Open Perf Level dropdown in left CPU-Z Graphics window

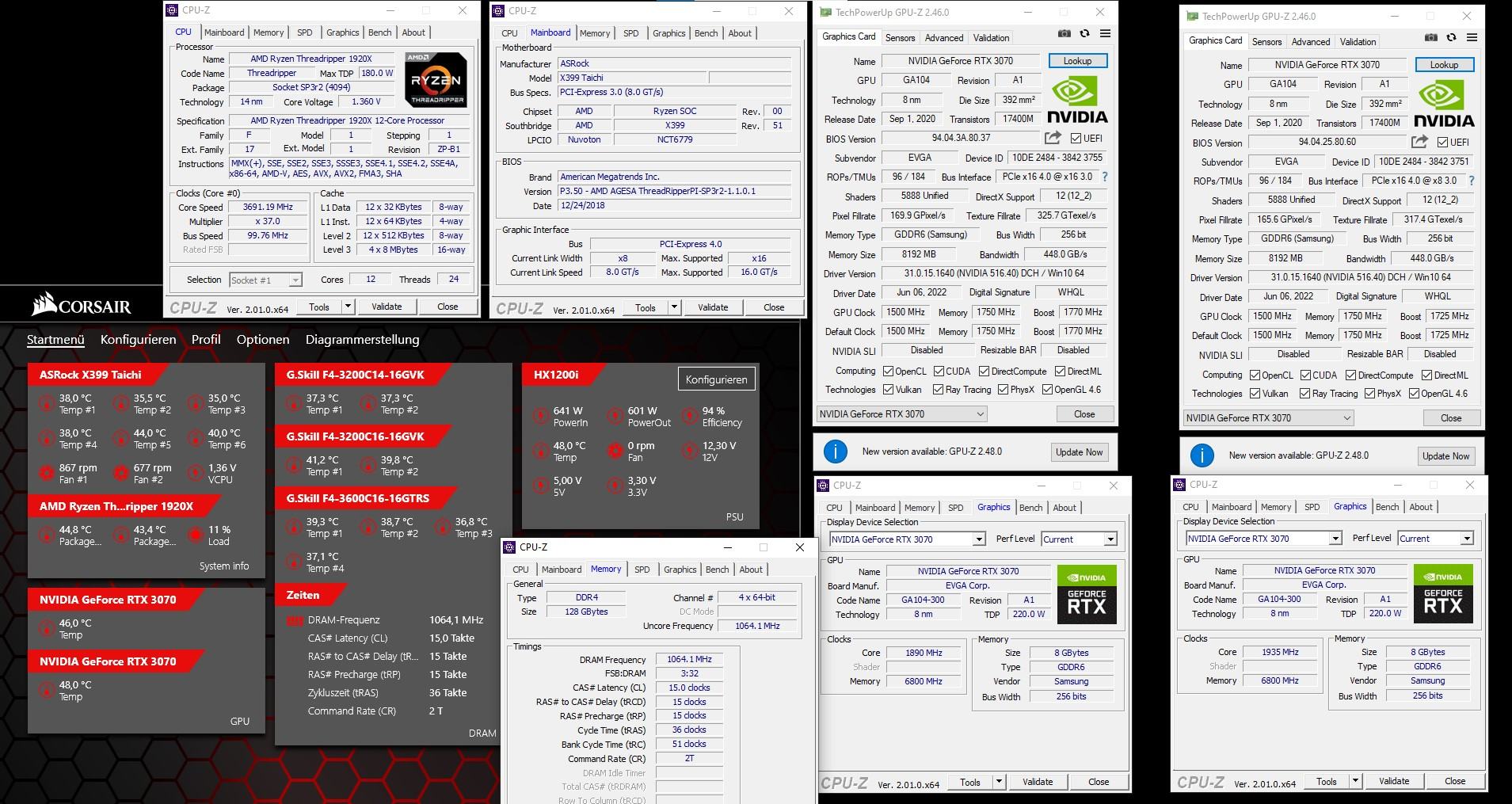1079,539
